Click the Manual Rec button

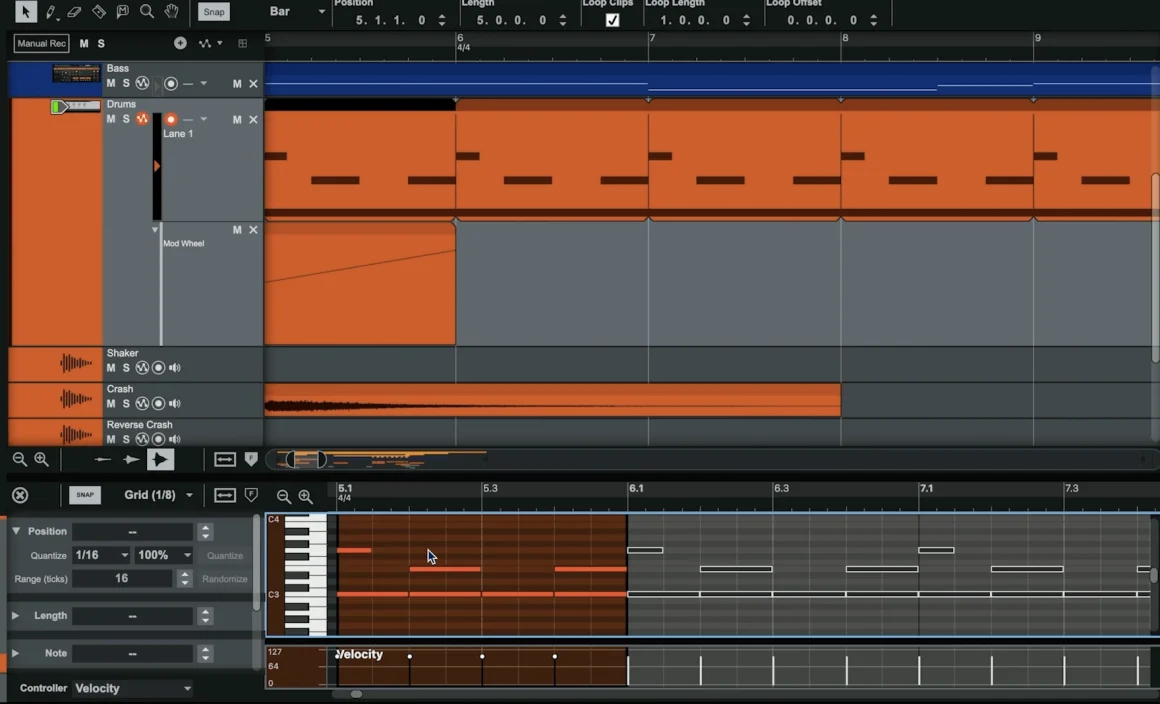40,43
